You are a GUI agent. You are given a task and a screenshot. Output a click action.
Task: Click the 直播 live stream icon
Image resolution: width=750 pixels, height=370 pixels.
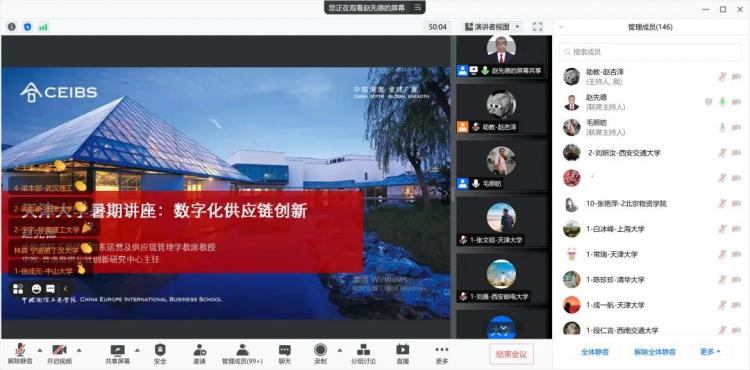(403, 350)
